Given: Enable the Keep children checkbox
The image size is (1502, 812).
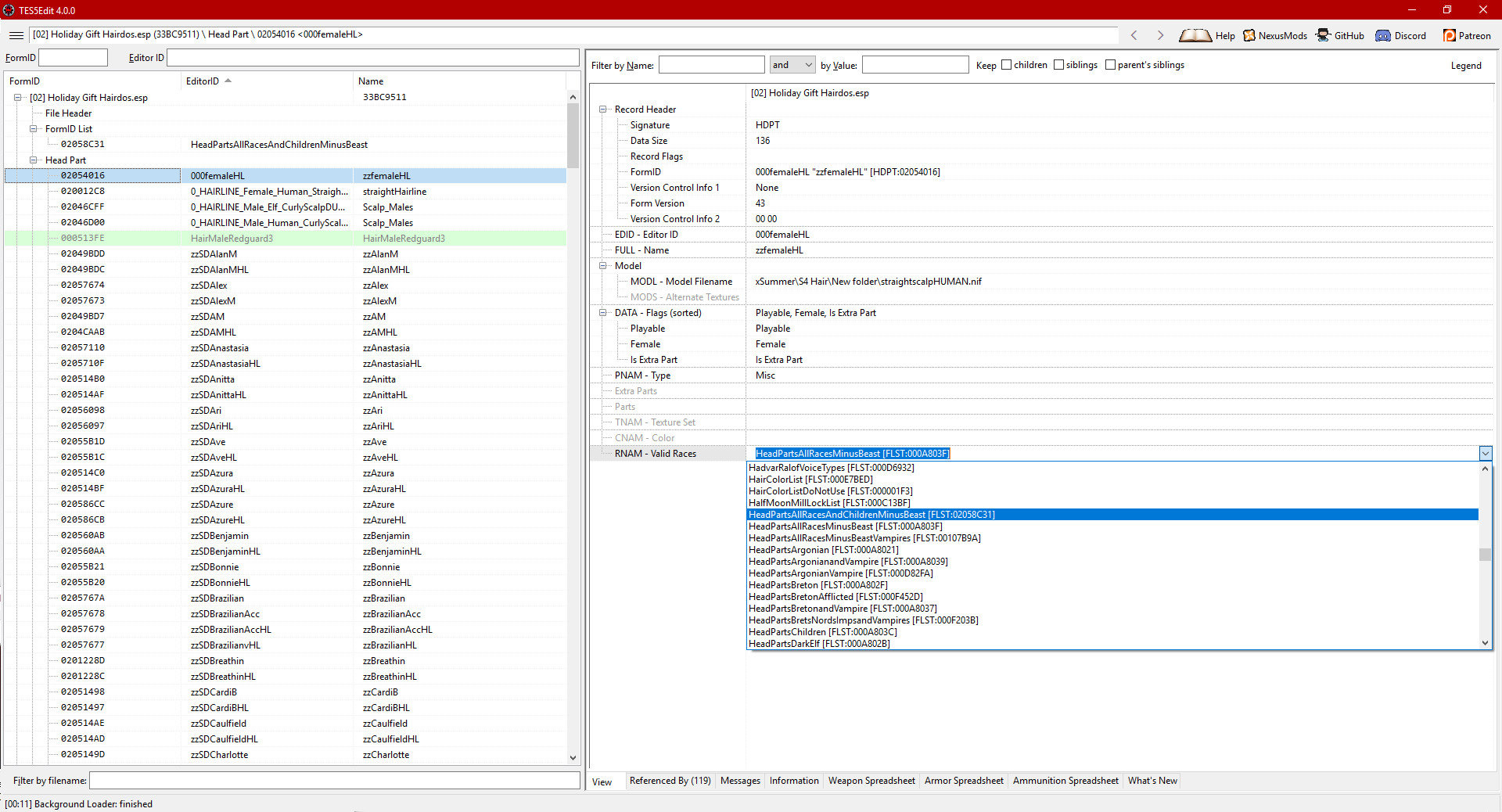Looking at the screenshot, I should (1007, 65).
